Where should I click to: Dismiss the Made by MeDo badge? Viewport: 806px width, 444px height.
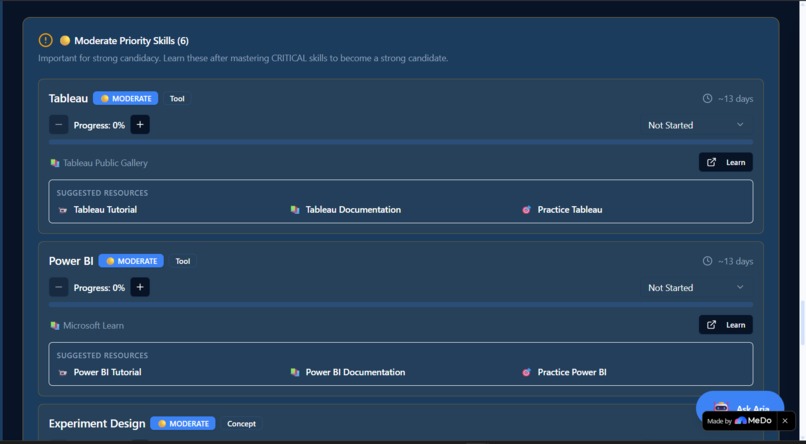pos(785,421)
